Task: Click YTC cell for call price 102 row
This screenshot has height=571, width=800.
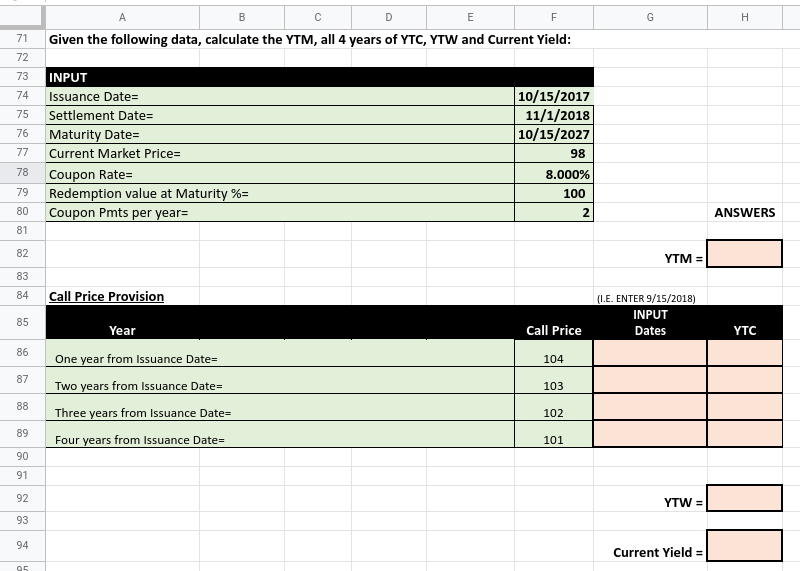Action: [x=745, y=407]
